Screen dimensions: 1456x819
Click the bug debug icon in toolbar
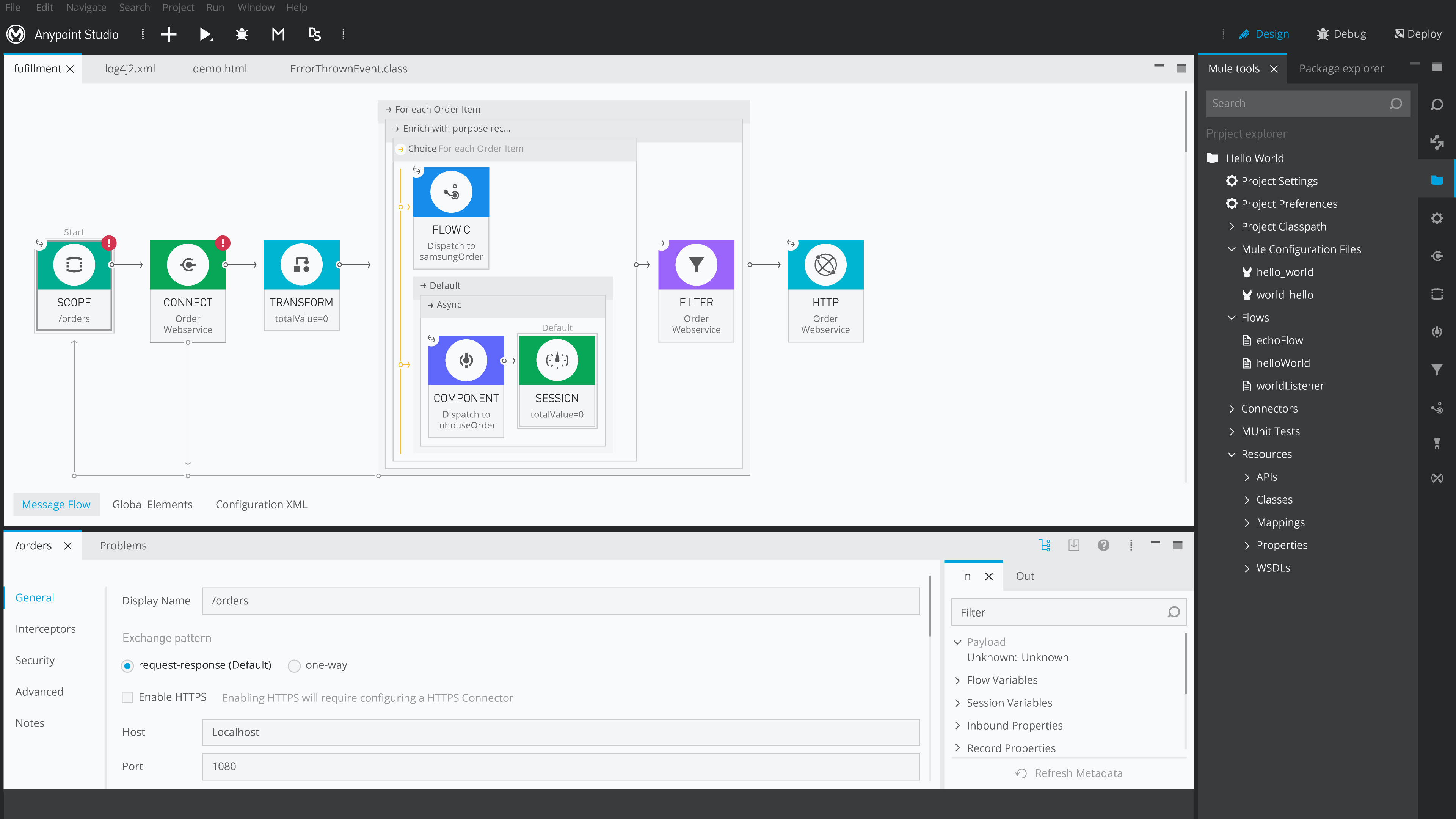coord(242,35)
